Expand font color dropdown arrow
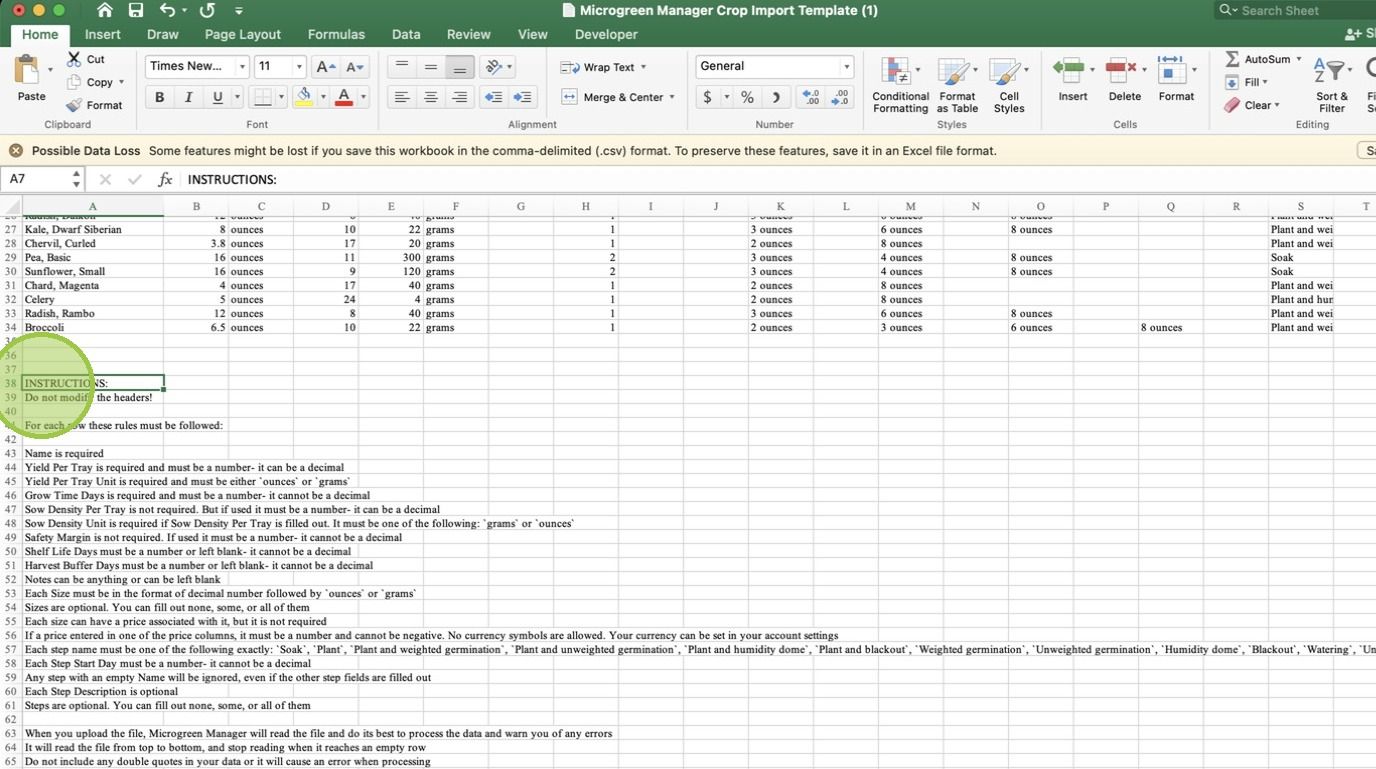Viewport: 1376px width, 769px height. point(363,97)
